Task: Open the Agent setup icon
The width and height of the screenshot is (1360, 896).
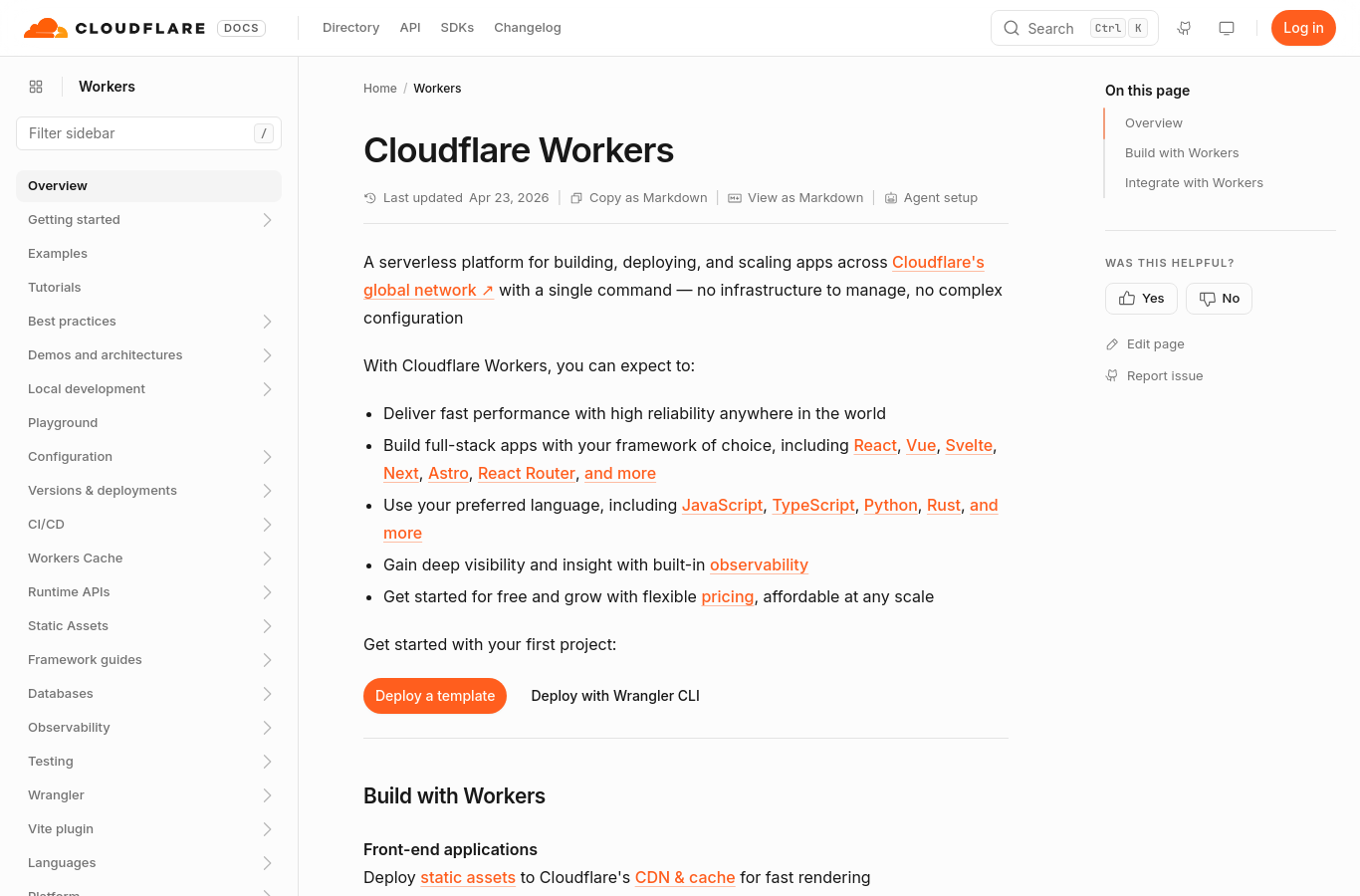Action: click(891, 198)
